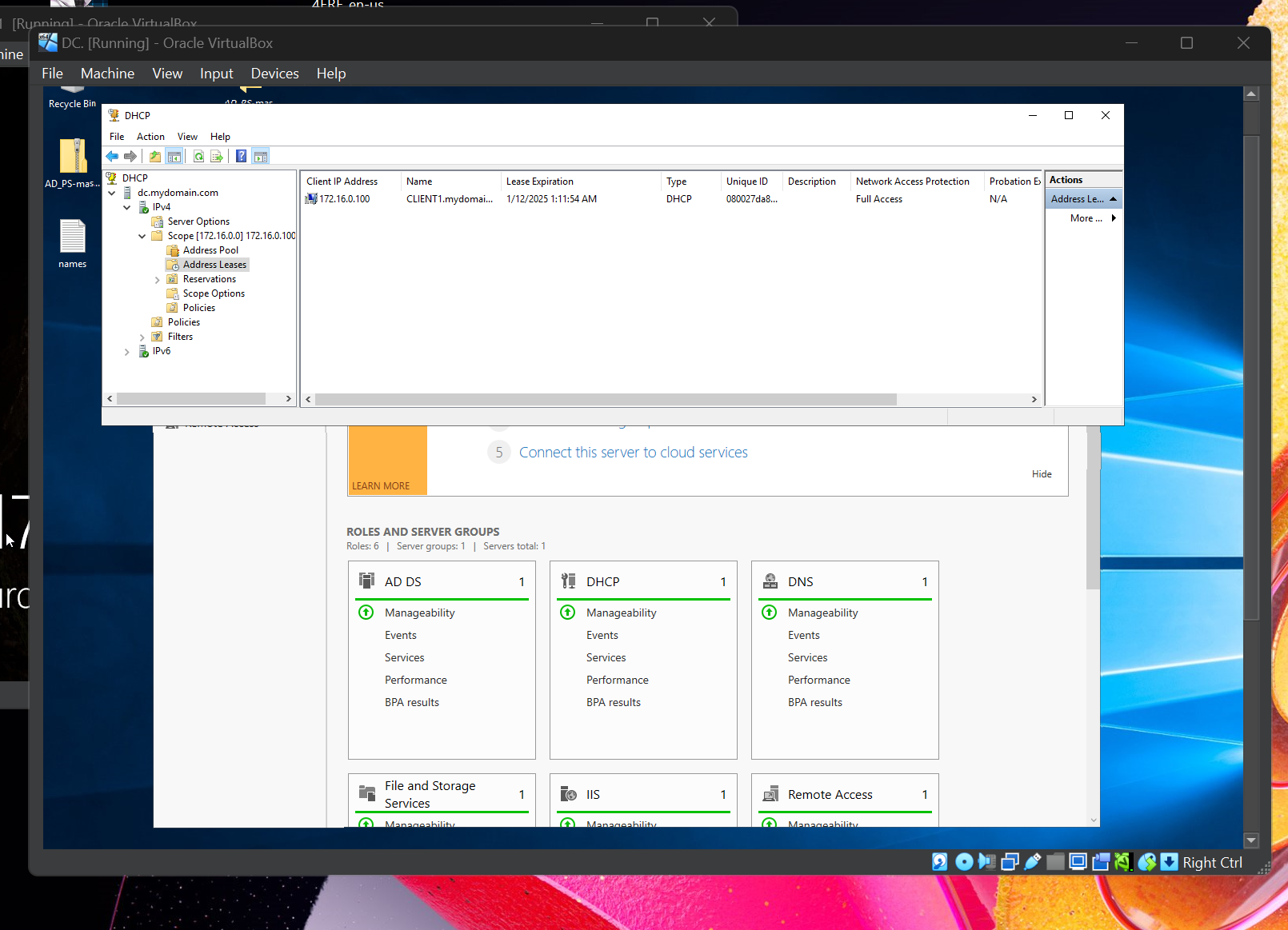
Task: Open the DHCP Help menu
Action: click(220, 137)
